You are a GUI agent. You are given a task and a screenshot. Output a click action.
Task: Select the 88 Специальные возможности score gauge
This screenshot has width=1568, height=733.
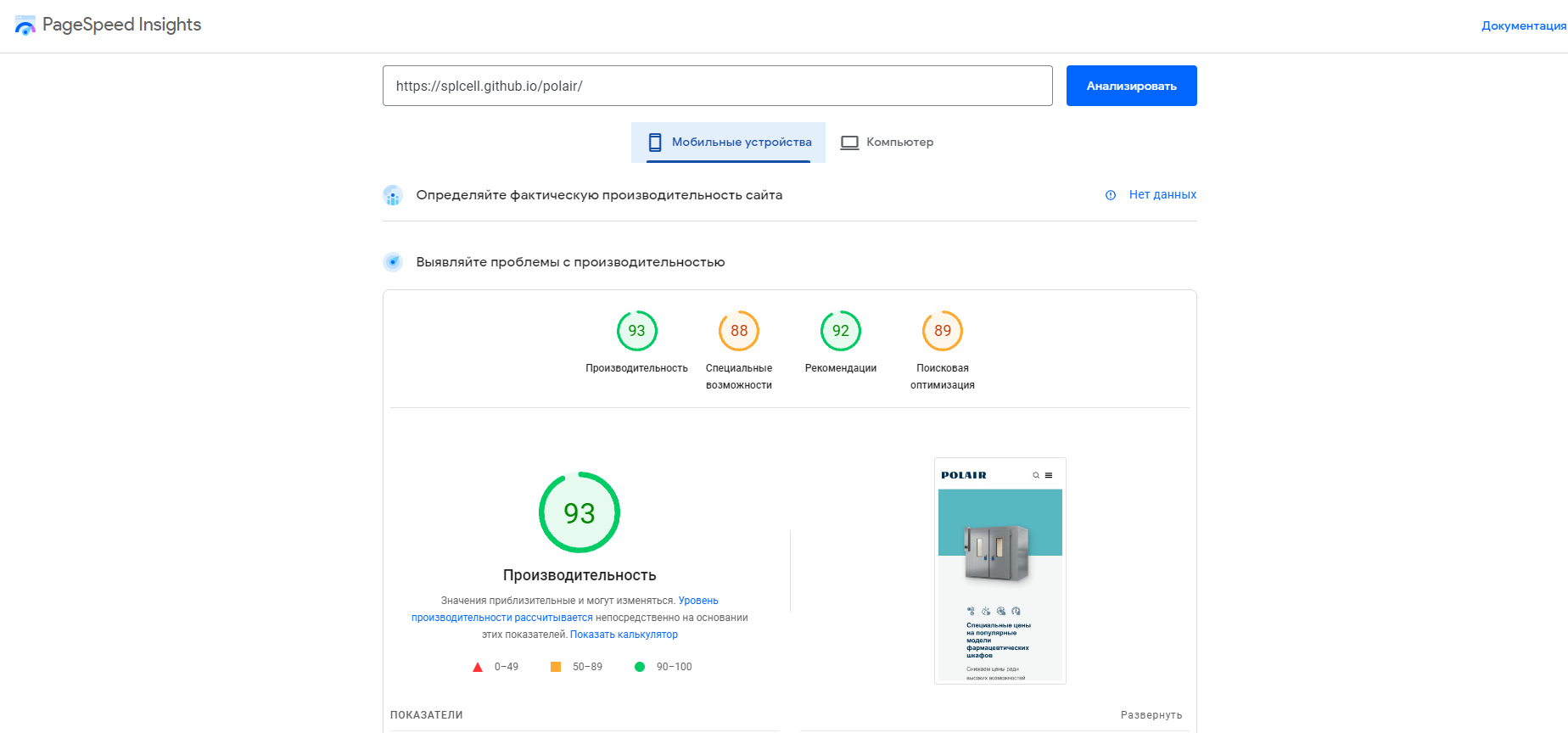click(x=739, y=331)
